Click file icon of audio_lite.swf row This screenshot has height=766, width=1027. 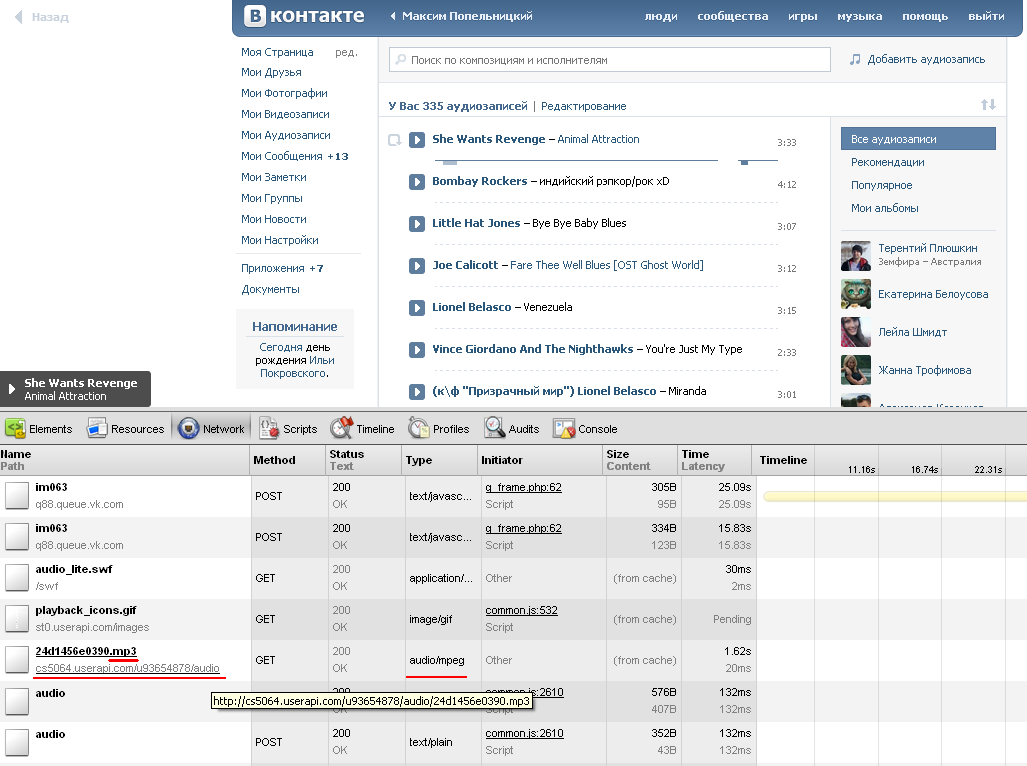click(17, 577)
